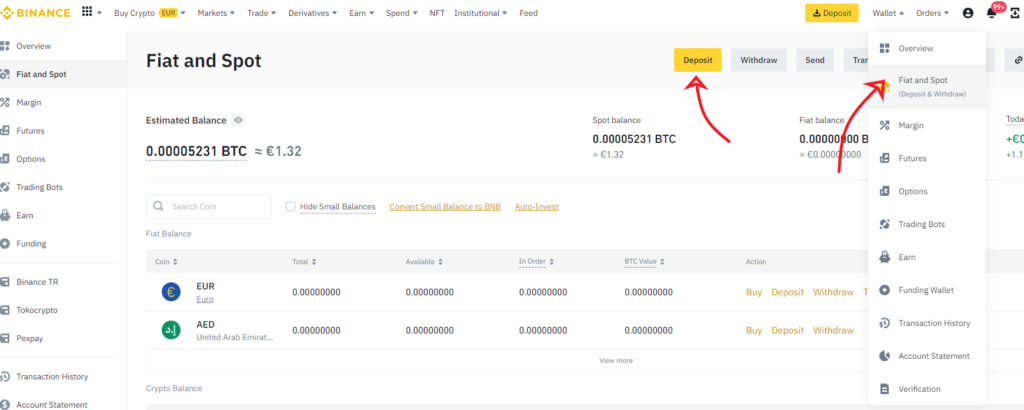Click Pexpay icon in sidebar
This screenshot has height=410, width=1024.
5,338
